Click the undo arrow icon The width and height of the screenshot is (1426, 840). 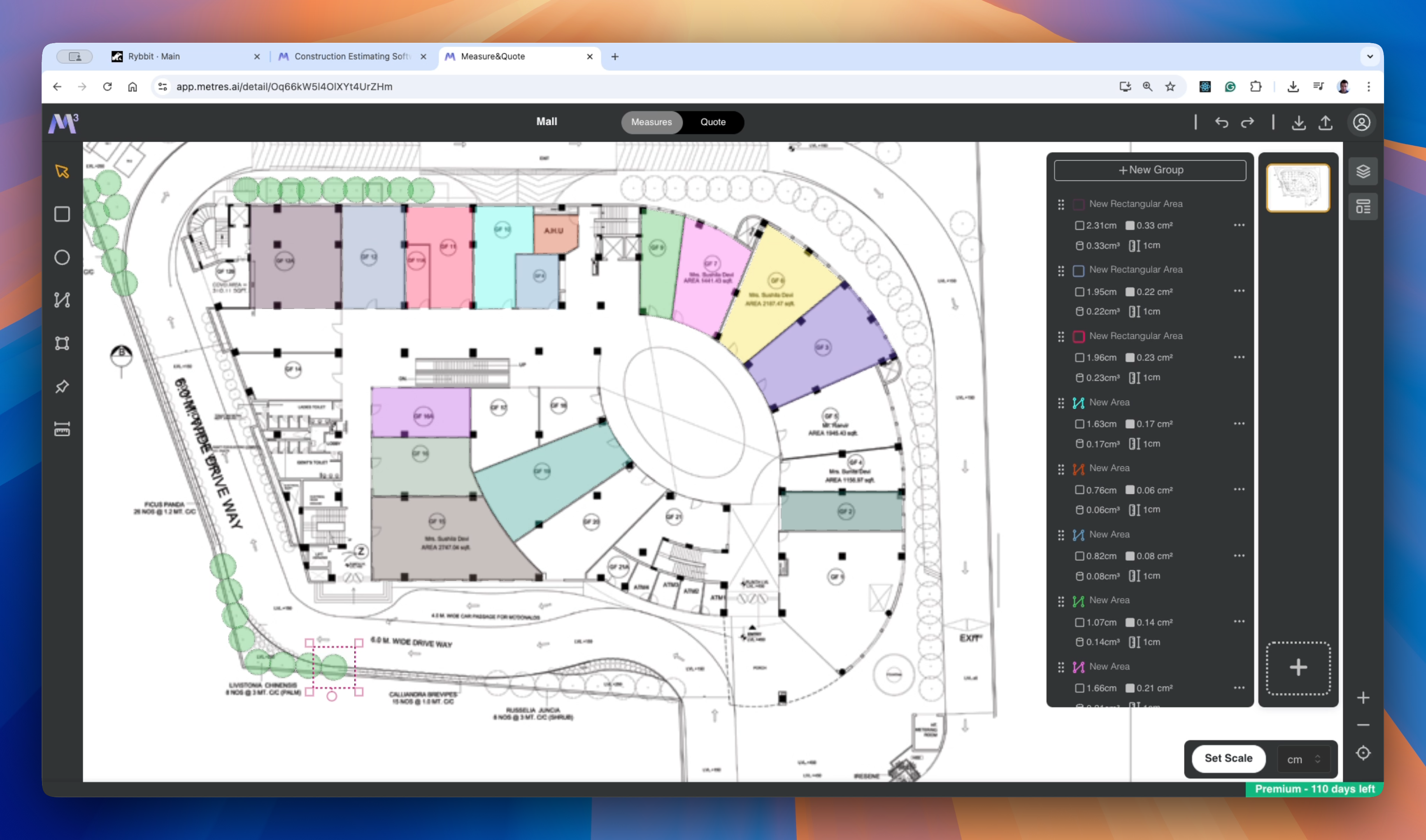click(1222, 122)
